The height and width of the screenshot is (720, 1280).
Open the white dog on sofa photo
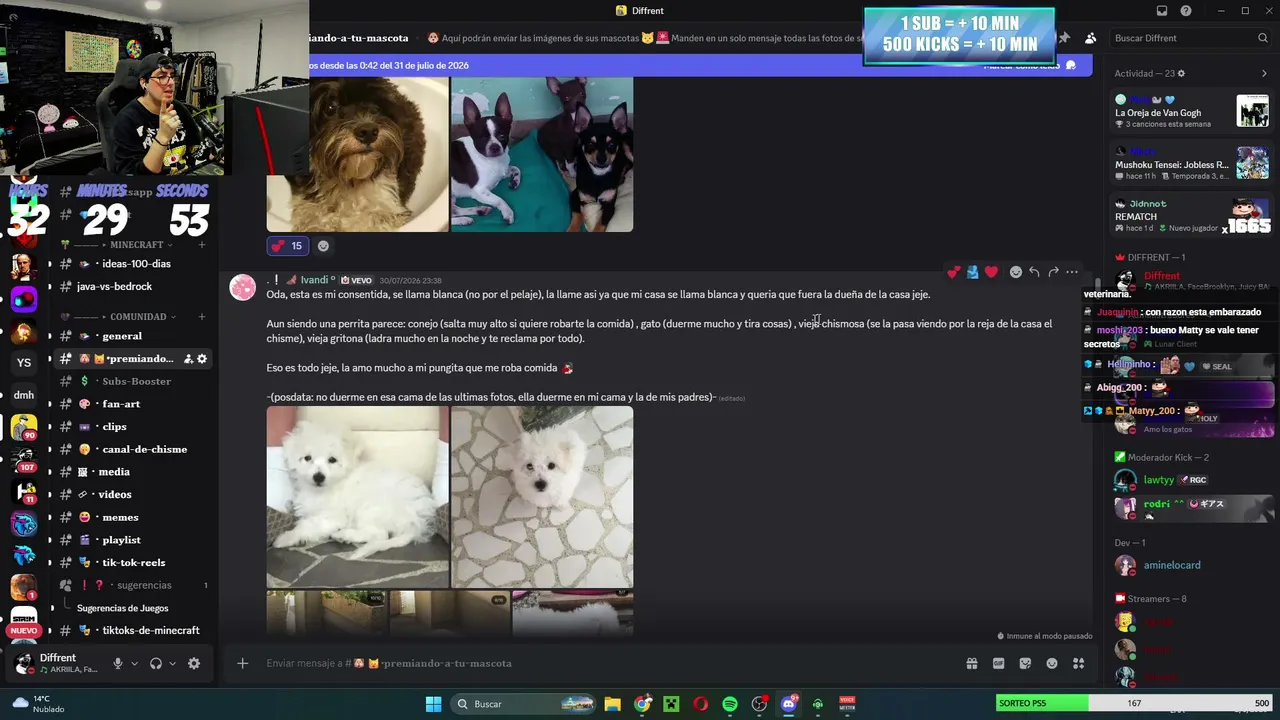point(357,497)
